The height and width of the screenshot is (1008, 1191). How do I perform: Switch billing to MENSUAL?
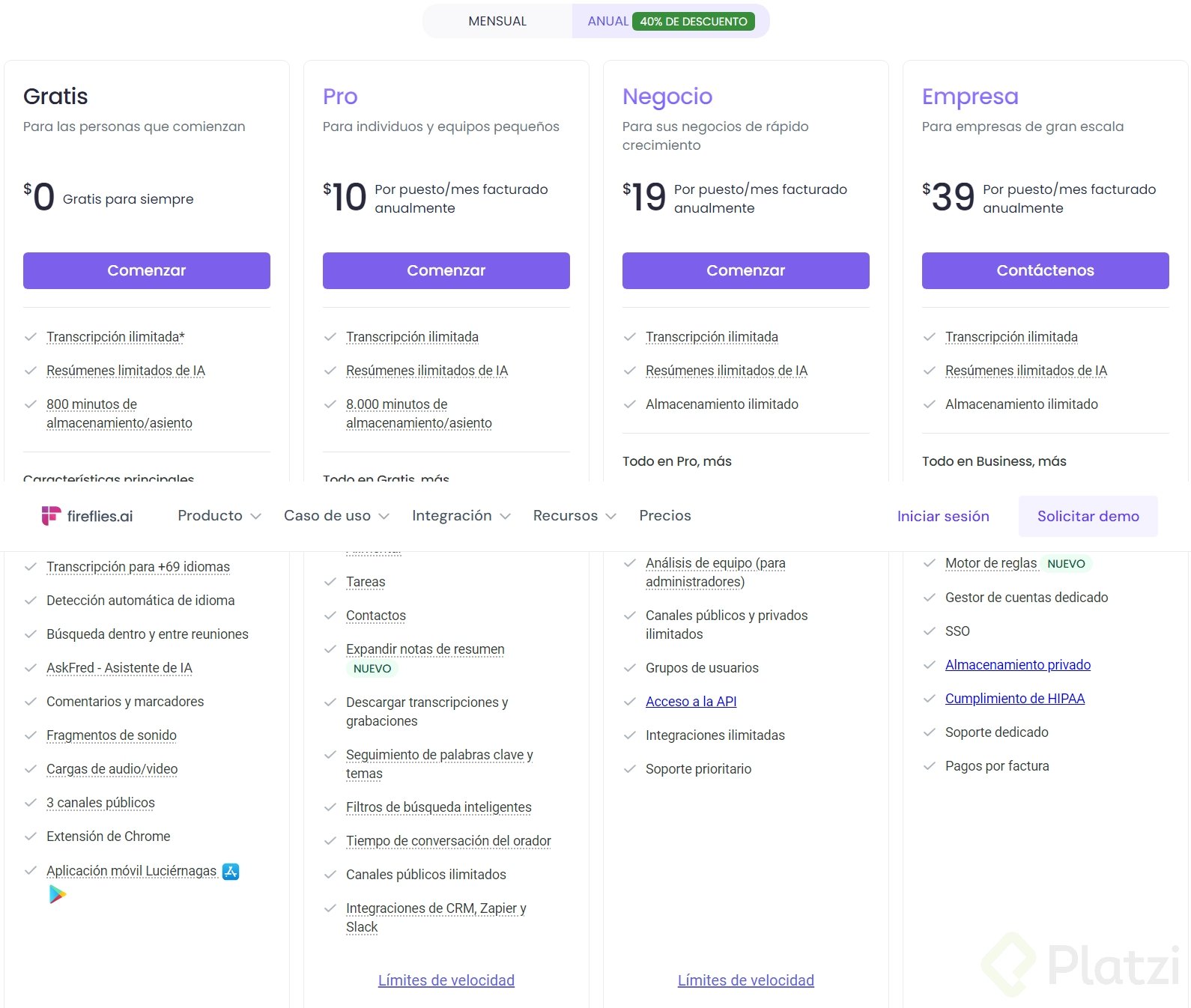click(x=497, y=22)
